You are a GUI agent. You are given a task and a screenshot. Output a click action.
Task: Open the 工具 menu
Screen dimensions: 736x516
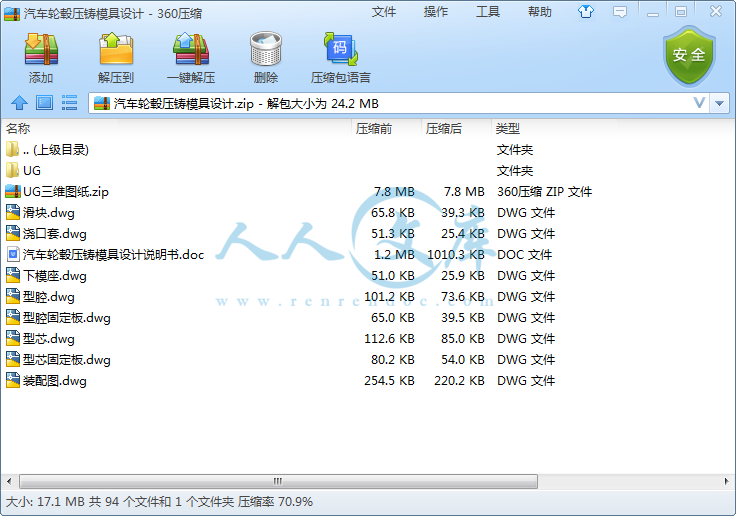(x=488, y=12)
